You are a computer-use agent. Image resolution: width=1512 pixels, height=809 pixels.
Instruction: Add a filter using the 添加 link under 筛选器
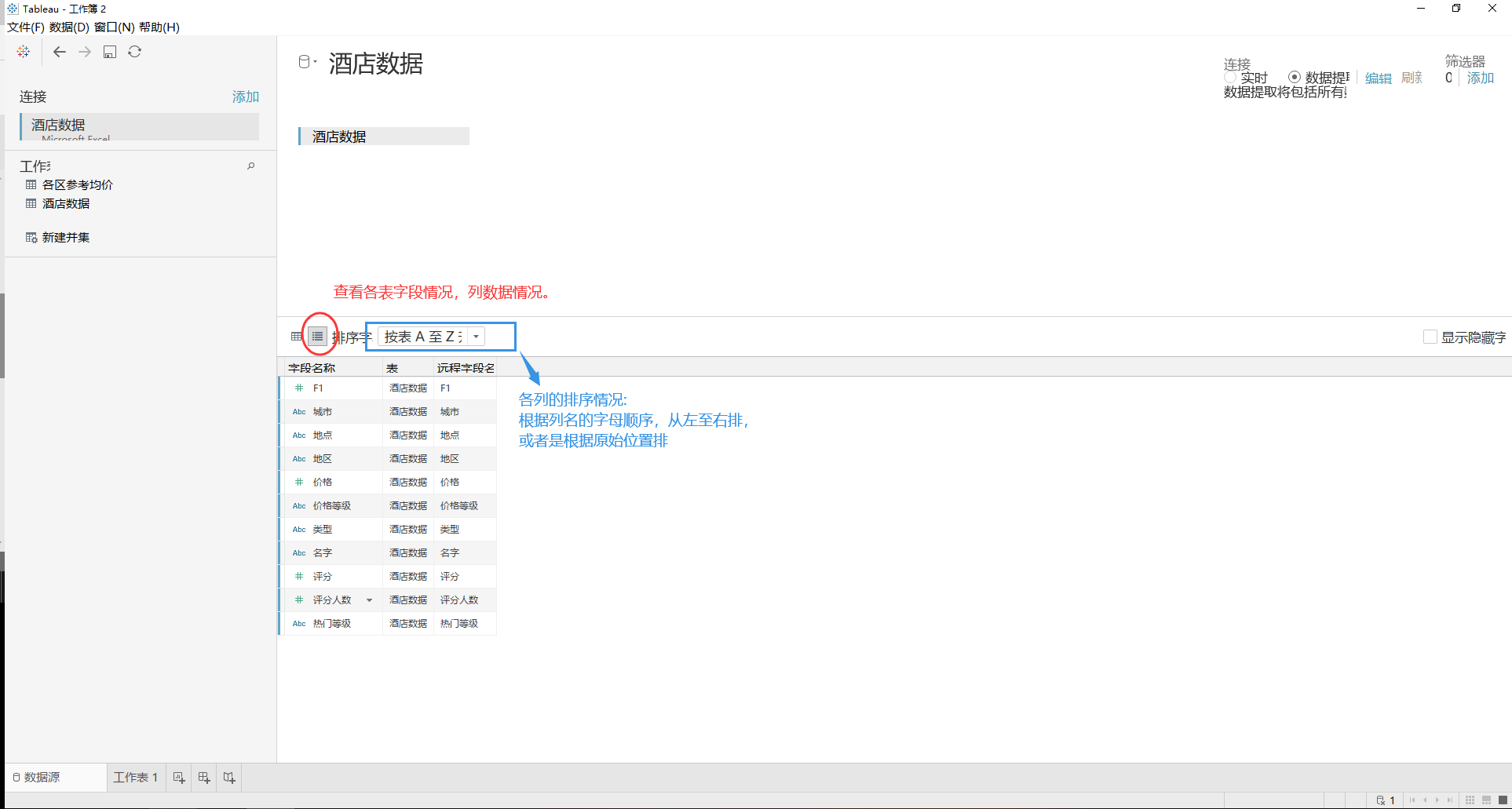1481,78
